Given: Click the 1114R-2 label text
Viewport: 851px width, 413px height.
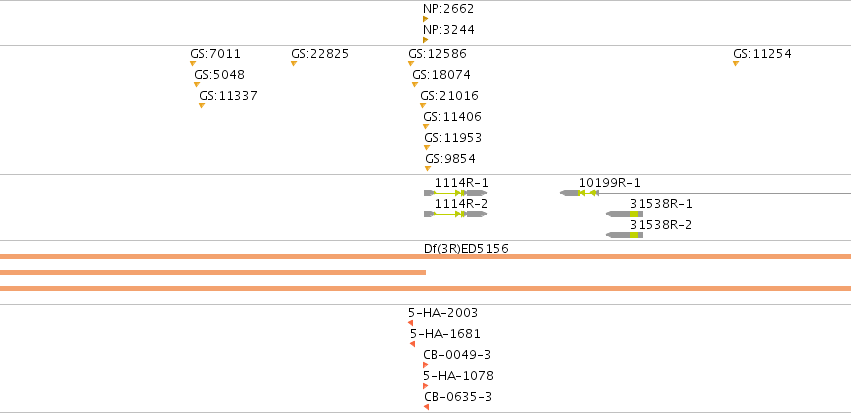Looking at the screenshot, I should [461, 204].
